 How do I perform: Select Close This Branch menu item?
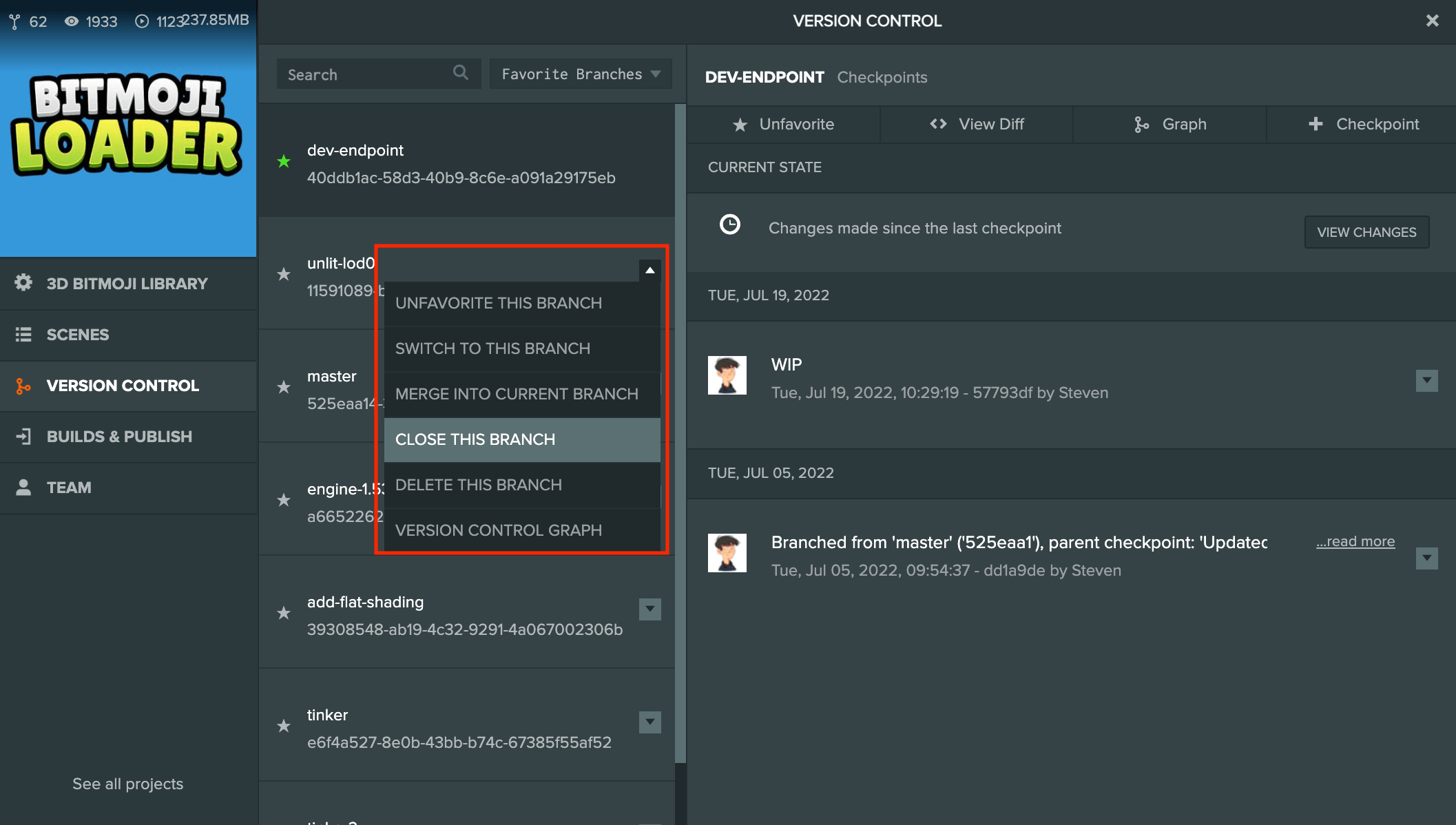521,439
